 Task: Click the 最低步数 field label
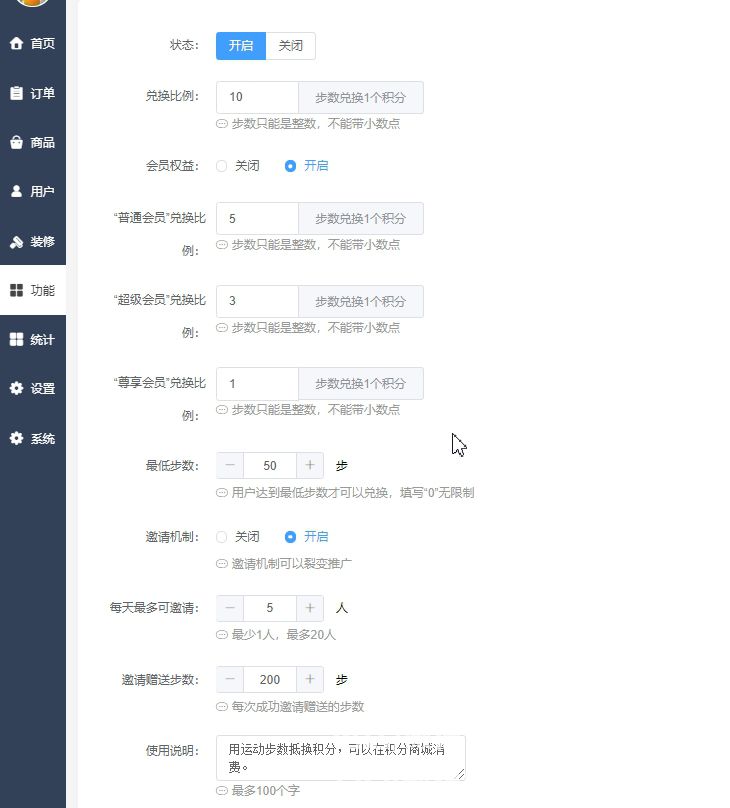(172, 466)
